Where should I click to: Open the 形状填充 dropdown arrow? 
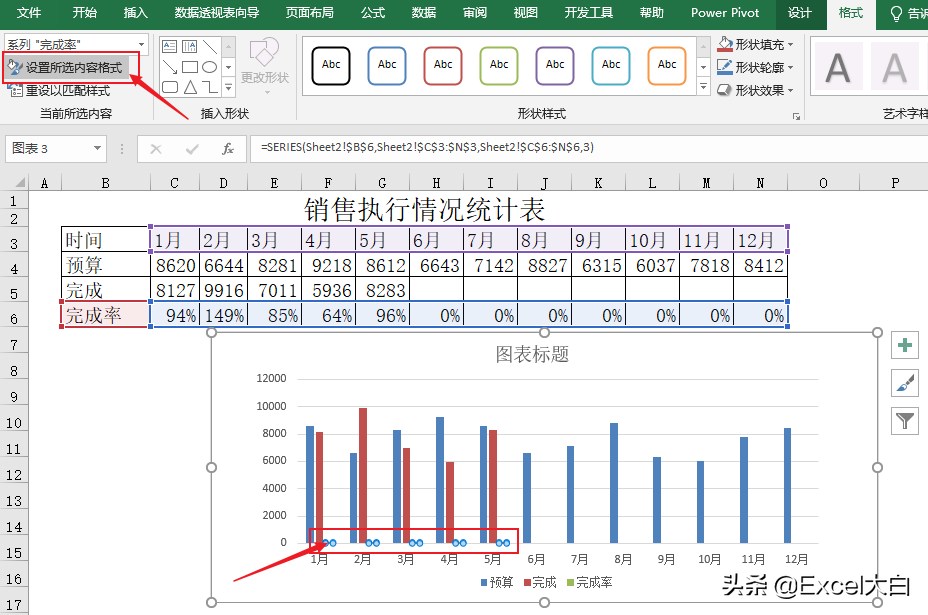[x=790, y=45]
